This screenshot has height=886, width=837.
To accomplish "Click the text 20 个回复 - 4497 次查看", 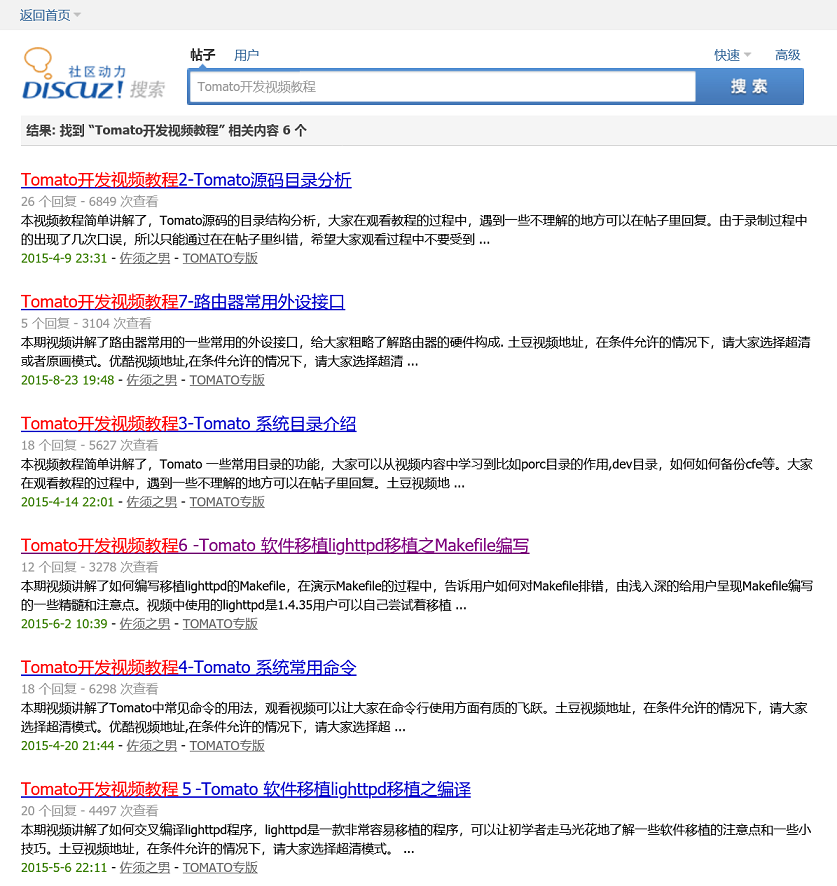I will pyautogui.click(x=89, y=811).
